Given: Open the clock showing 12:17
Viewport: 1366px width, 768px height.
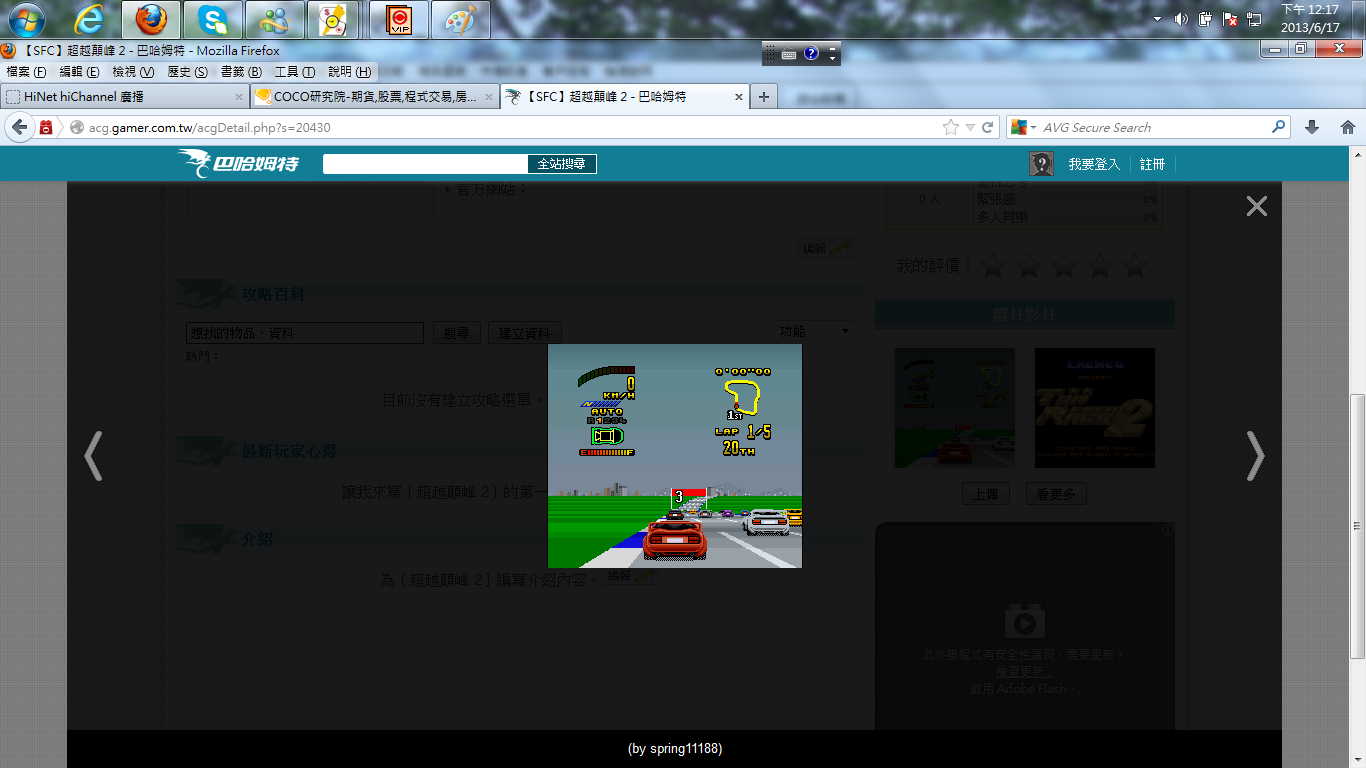Looking at the screenshot, I should click(x=1309, y=18).
